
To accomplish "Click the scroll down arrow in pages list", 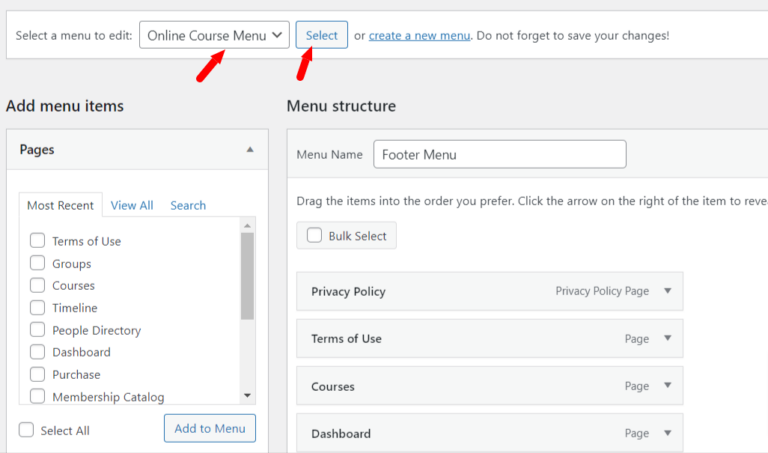I will click(x=247, y=396).
